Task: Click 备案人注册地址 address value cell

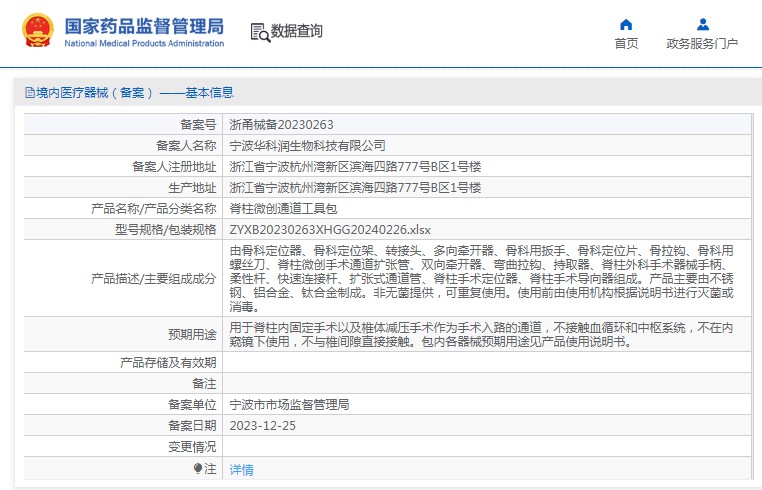Action: tap(486, 167)
